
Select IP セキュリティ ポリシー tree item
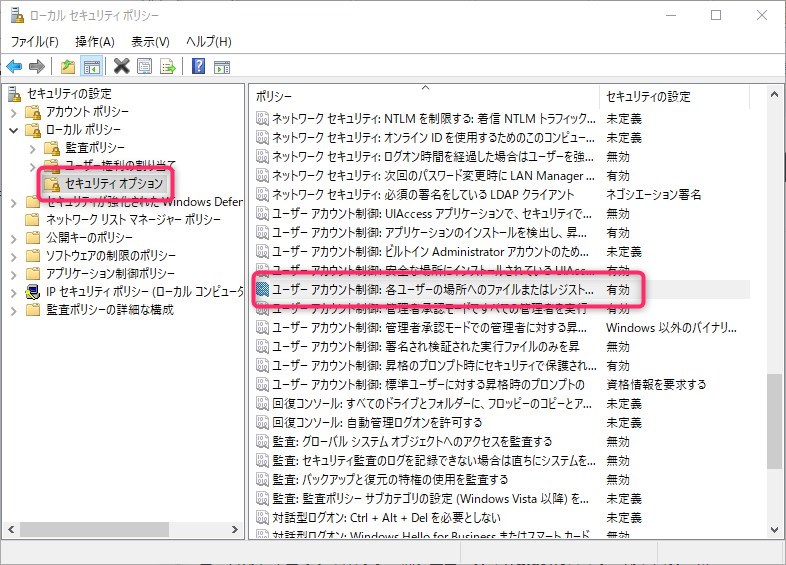[144, 292]
